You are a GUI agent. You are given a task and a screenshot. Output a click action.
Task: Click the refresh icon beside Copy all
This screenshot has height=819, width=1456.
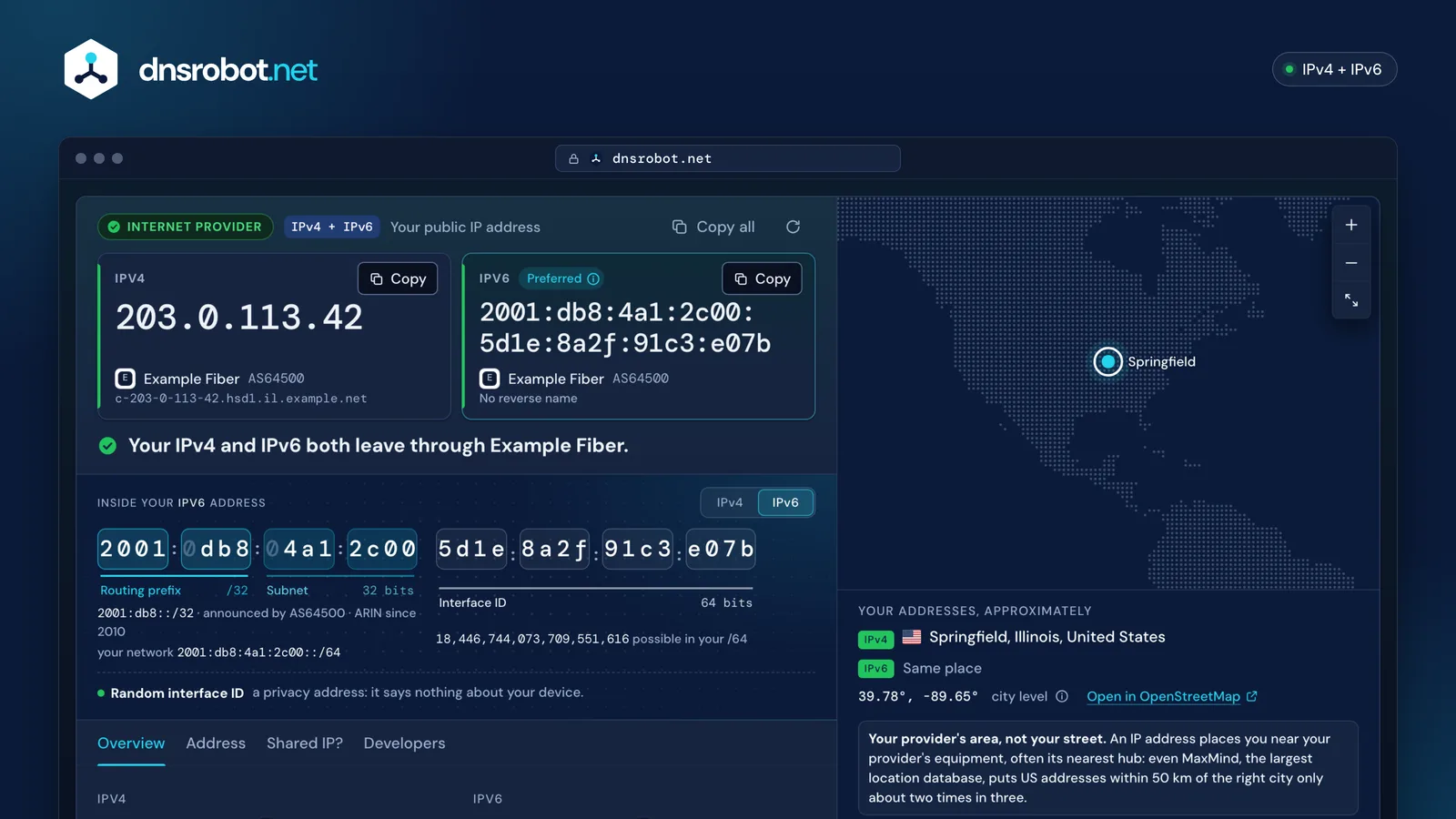pos(793,227)
